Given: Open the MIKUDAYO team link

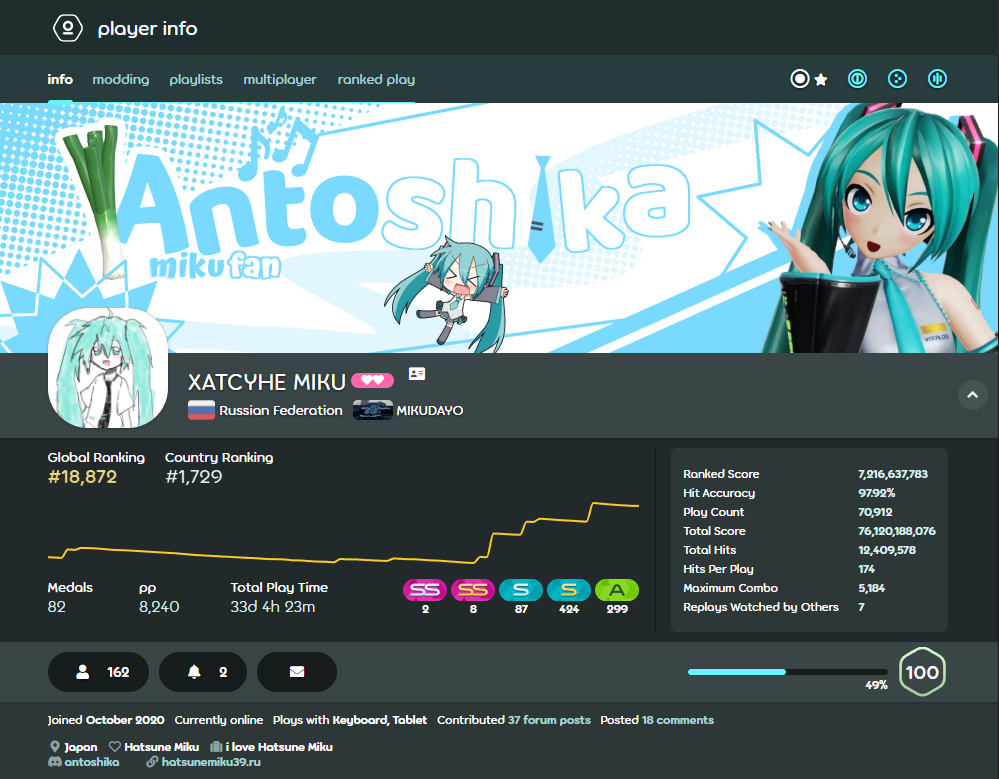Looking at the screenshot, I should [x=429, y=410].
